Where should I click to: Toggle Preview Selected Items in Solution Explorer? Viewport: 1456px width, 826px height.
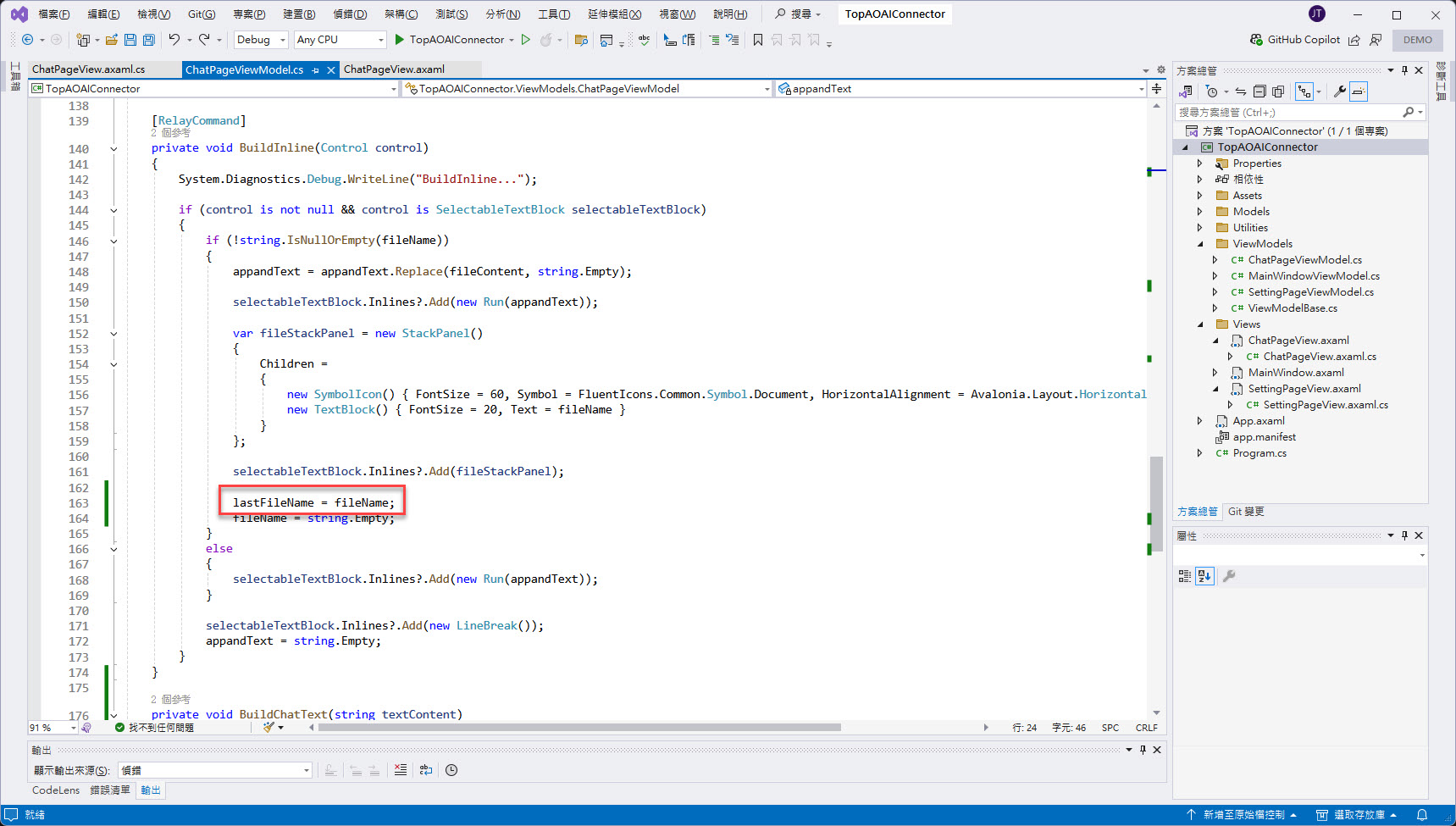tap(1359, 91)
